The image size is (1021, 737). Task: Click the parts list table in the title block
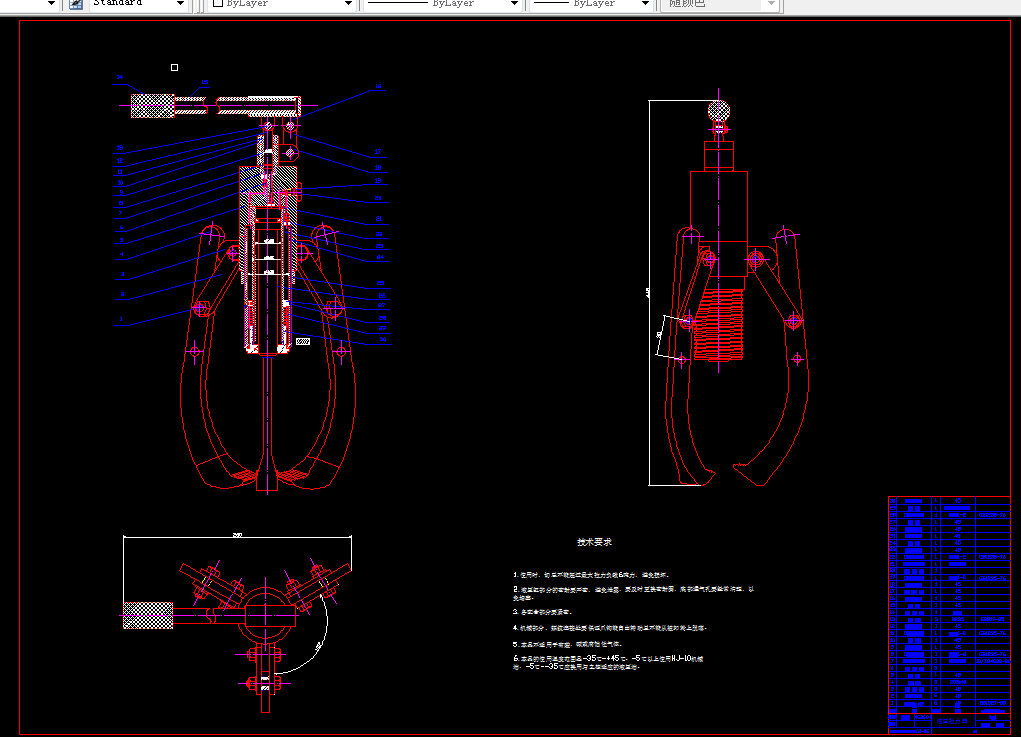point(949,604)
